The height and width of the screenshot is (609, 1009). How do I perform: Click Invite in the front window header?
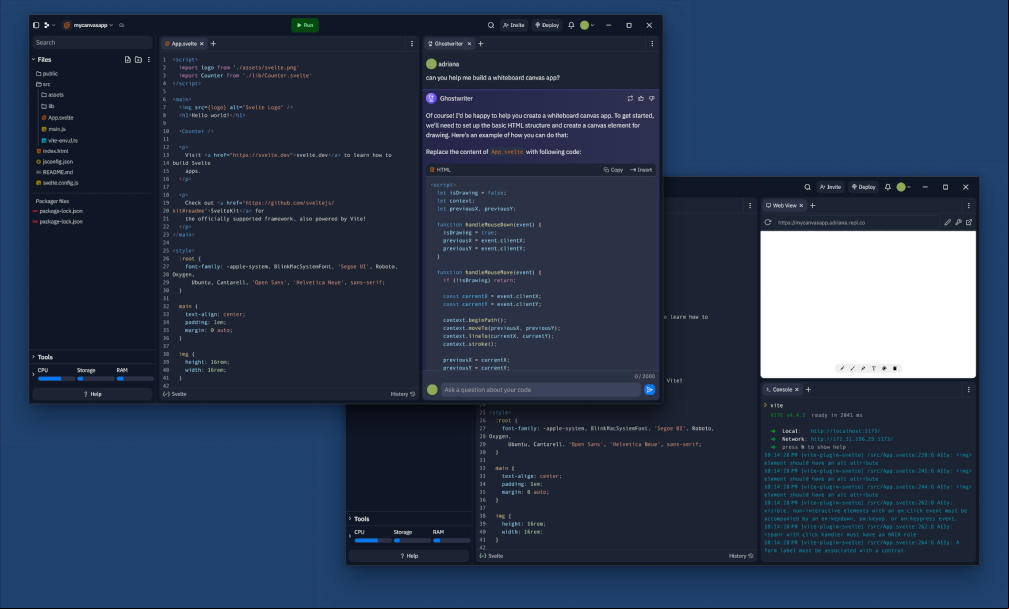pos(514,25)
